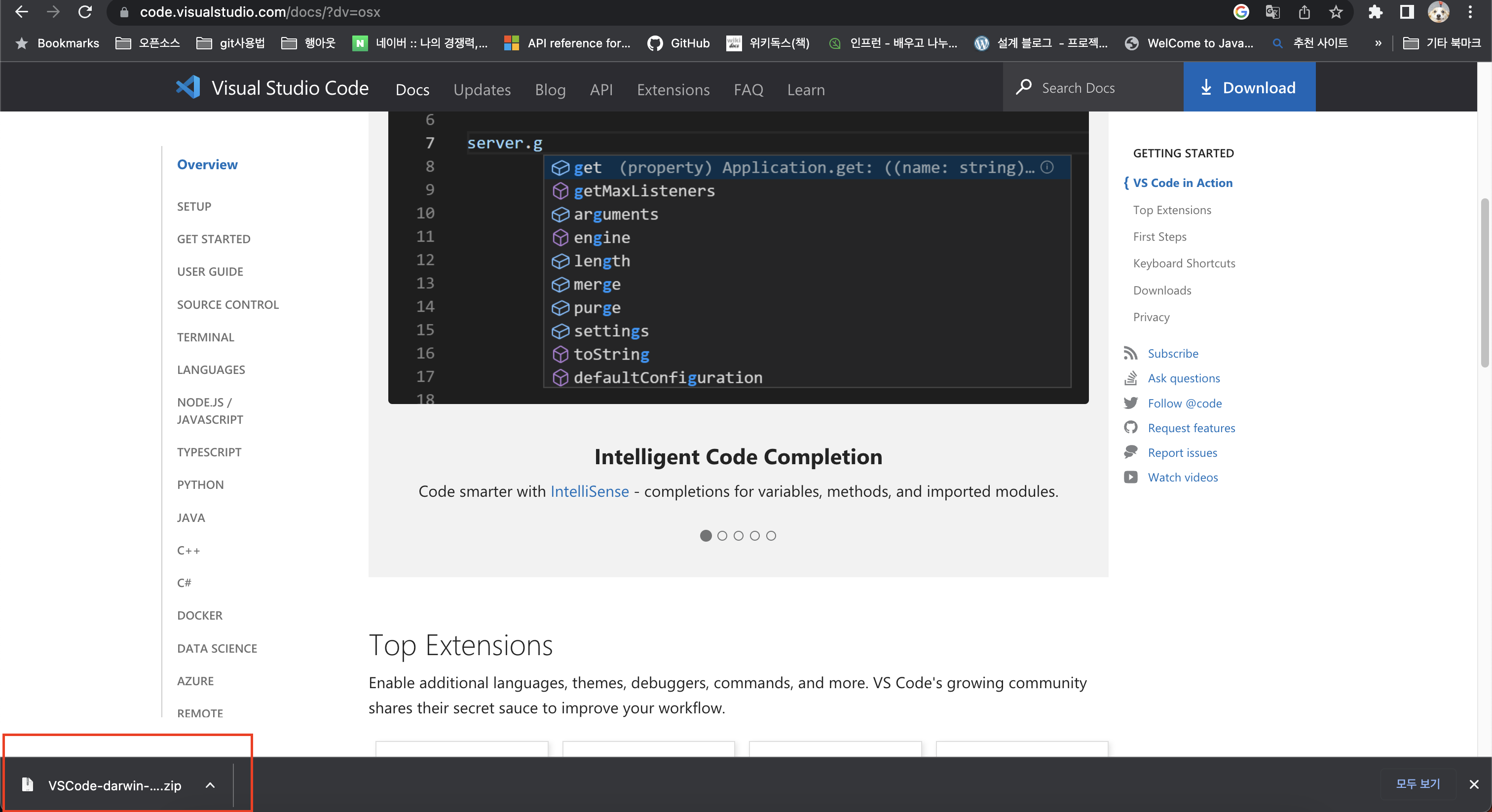
Task: Expand hidden bookmarks overflow chevron
Action: [1378, 43]
